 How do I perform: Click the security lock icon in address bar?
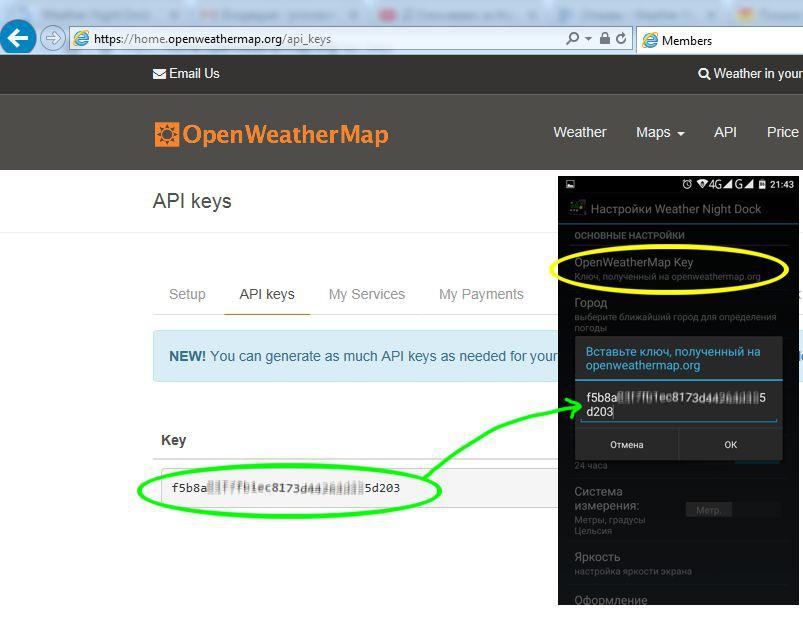point(605,38)
